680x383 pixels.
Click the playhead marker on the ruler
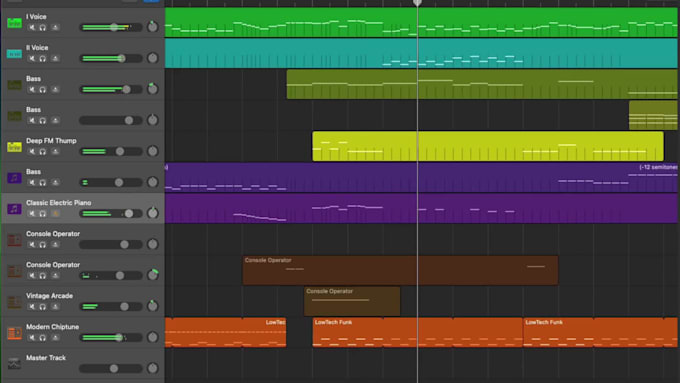[417, 3]
